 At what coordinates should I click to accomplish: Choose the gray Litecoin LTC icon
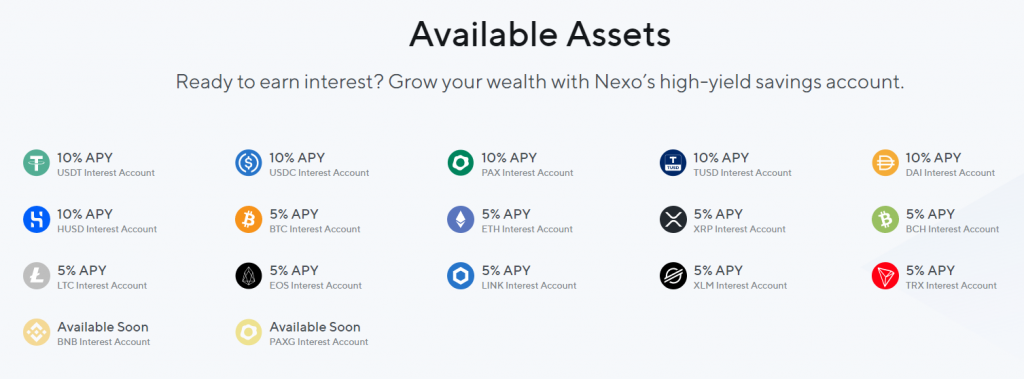pyautogui.click(x=37, y=276)
